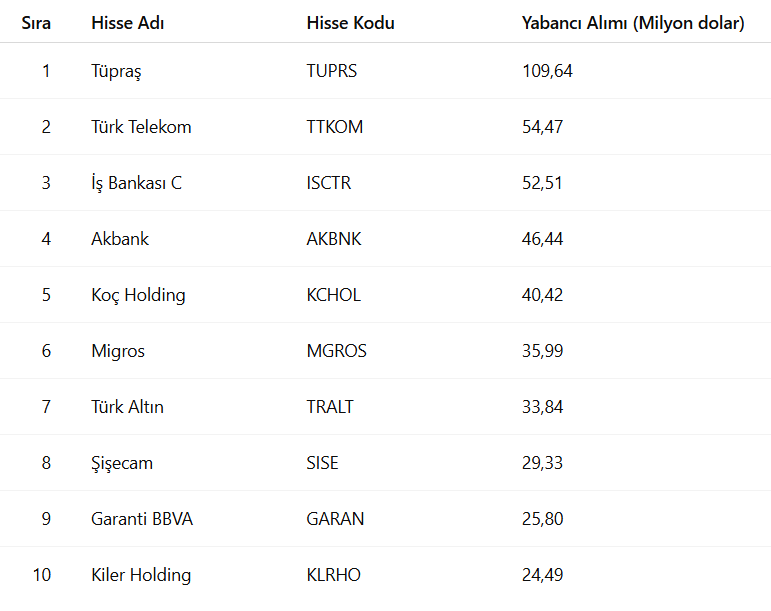The height and width of the screenshot is (611, 771).
Task: Click the Hisse Adı column header
Action: point(127,23)
